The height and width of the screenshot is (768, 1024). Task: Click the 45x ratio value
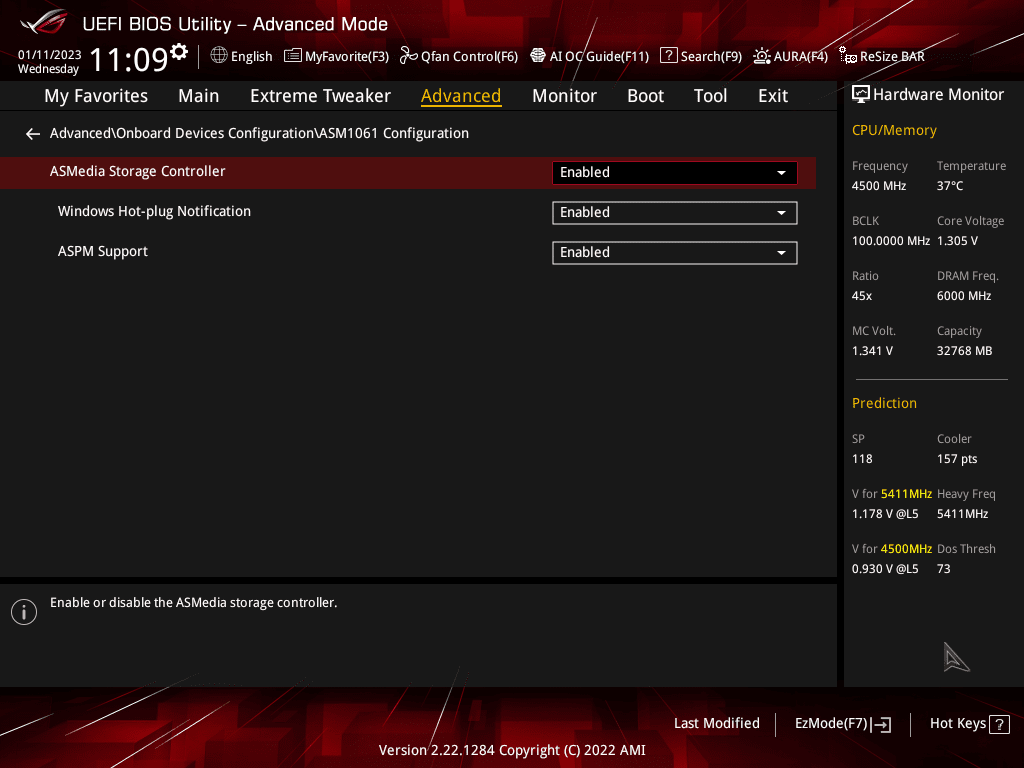coord(861,296)
